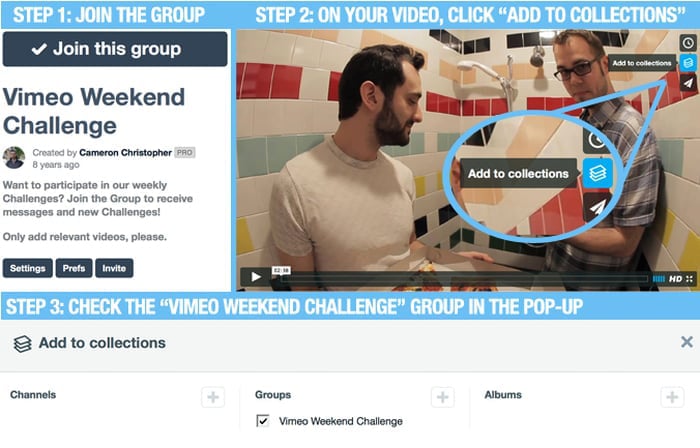Click the Watch Later clock icon on video

pos(688,43)
